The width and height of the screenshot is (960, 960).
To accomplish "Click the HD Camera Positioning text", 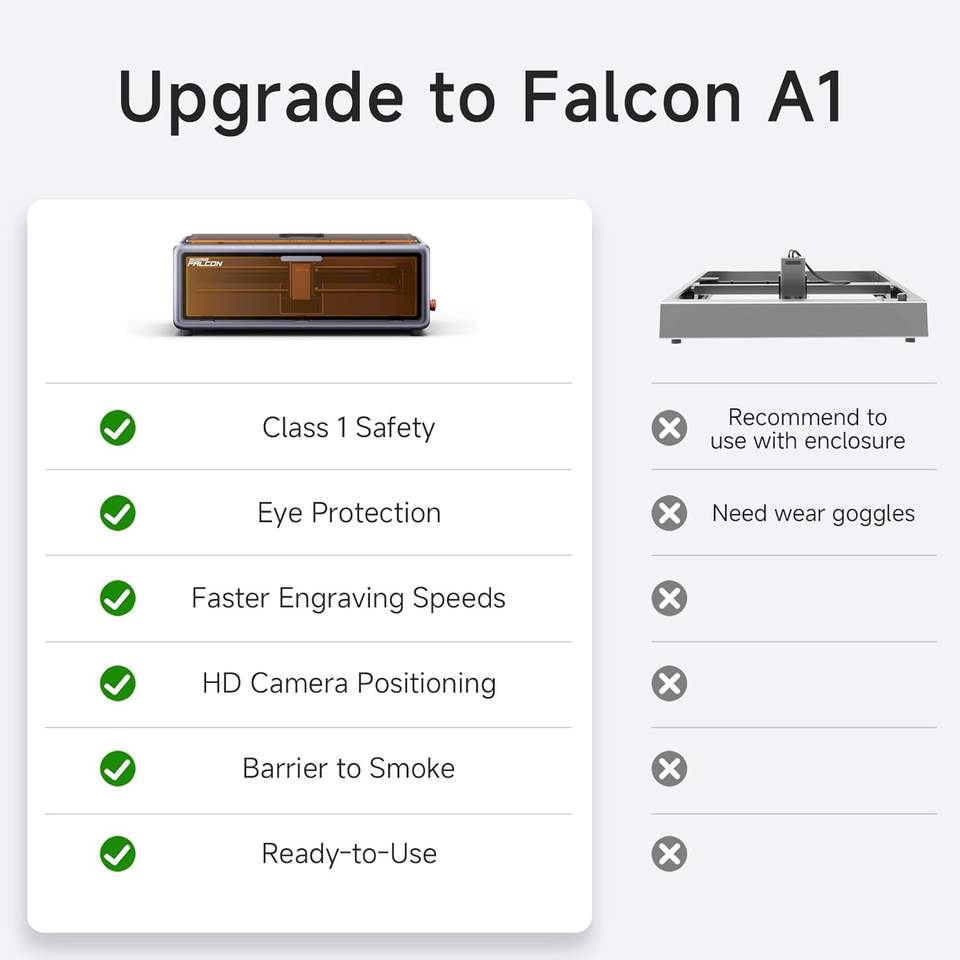I will tap(348, 683).
